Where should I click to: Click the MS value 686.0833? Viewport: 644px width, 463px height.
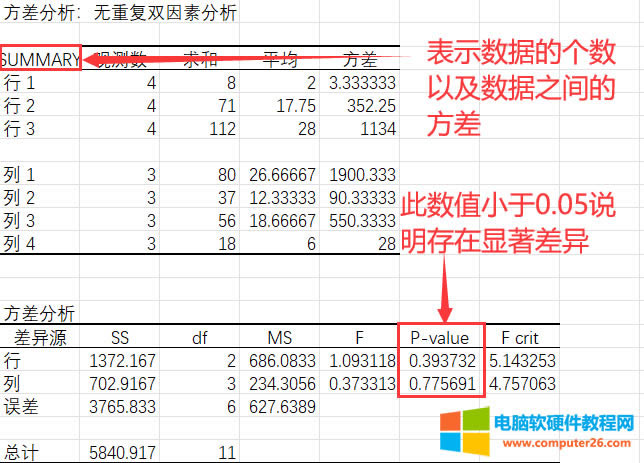(x=283, y=361)
